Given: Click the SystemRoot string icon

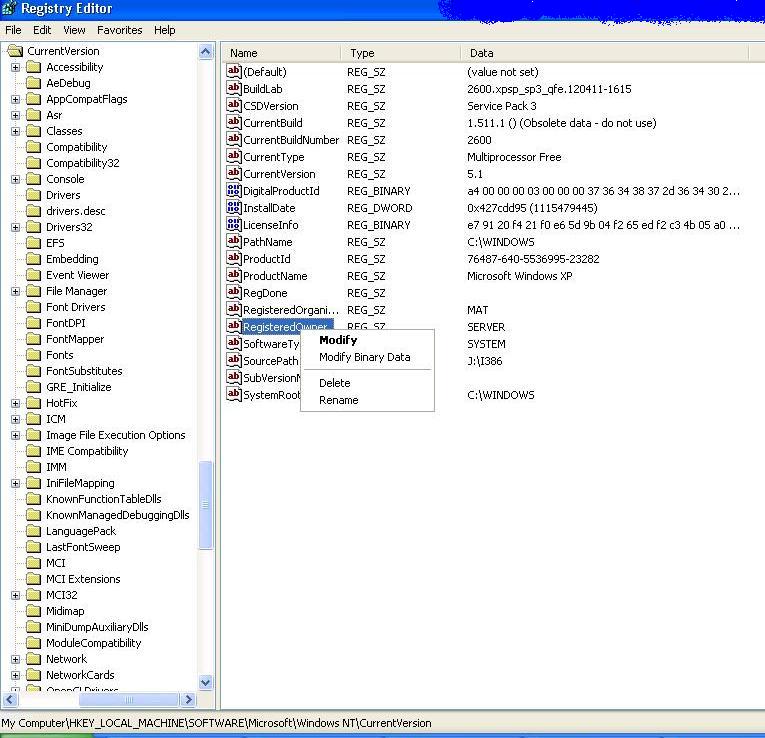Looking at the screenshot, I should pos(234,394).
